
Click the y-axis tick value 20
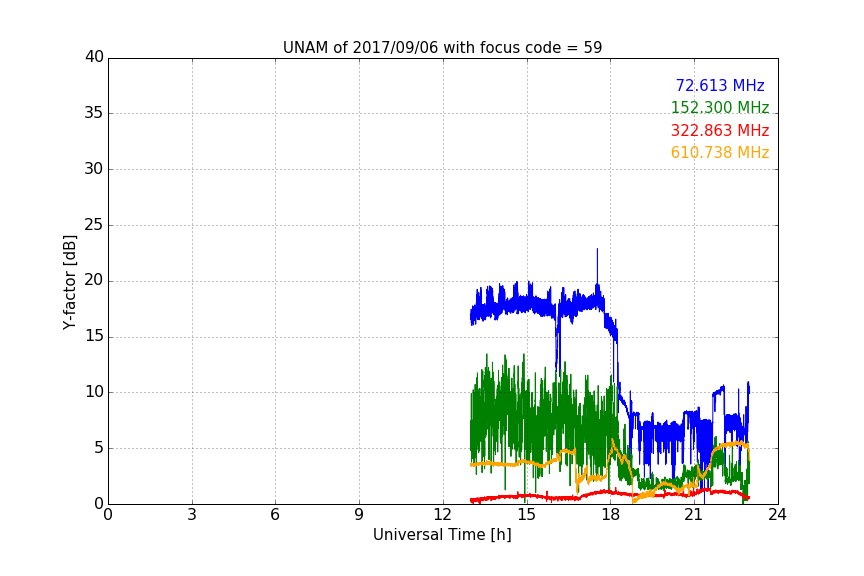[94, 280]
